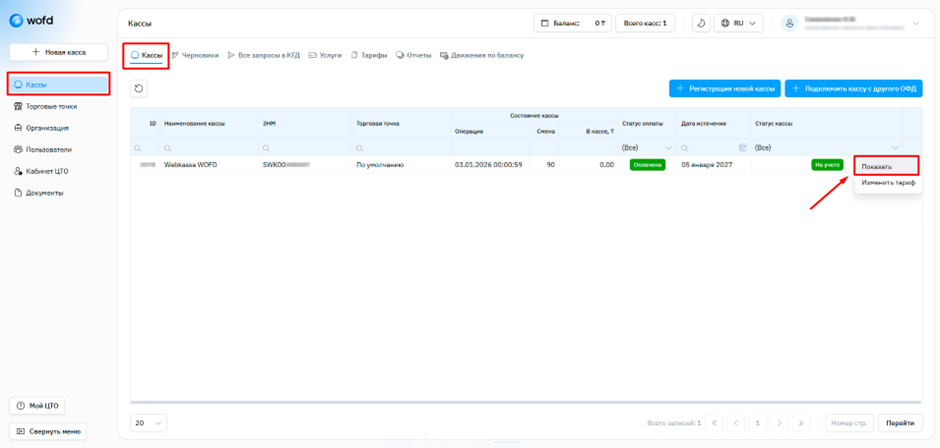Click the Торговая точка column header
This screenshot has width=940, height=448.
point(378,123)
